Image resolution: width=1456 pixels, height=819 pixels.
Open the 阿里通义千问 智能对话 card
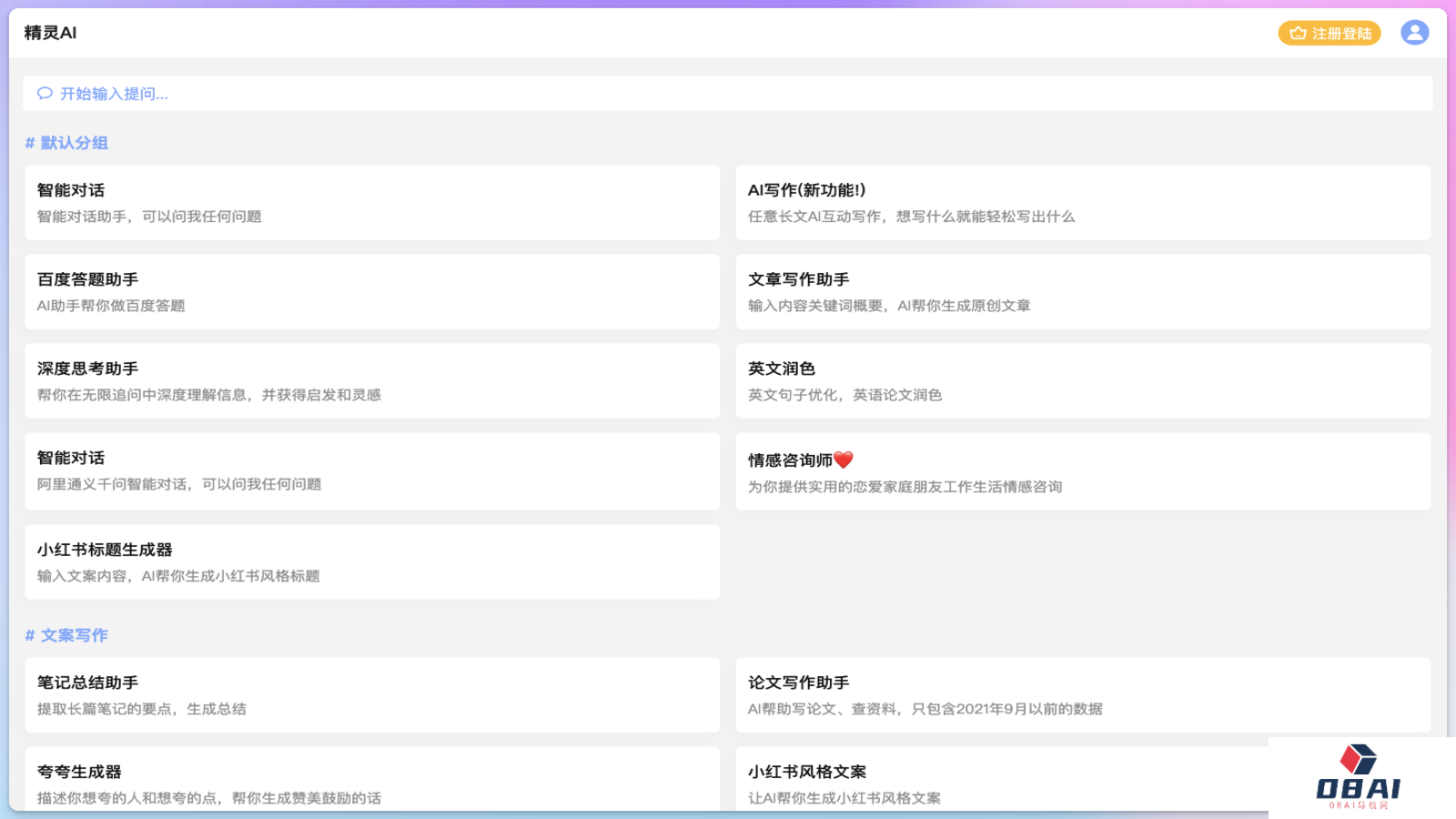pyautogui.click(x=371, y=470)
